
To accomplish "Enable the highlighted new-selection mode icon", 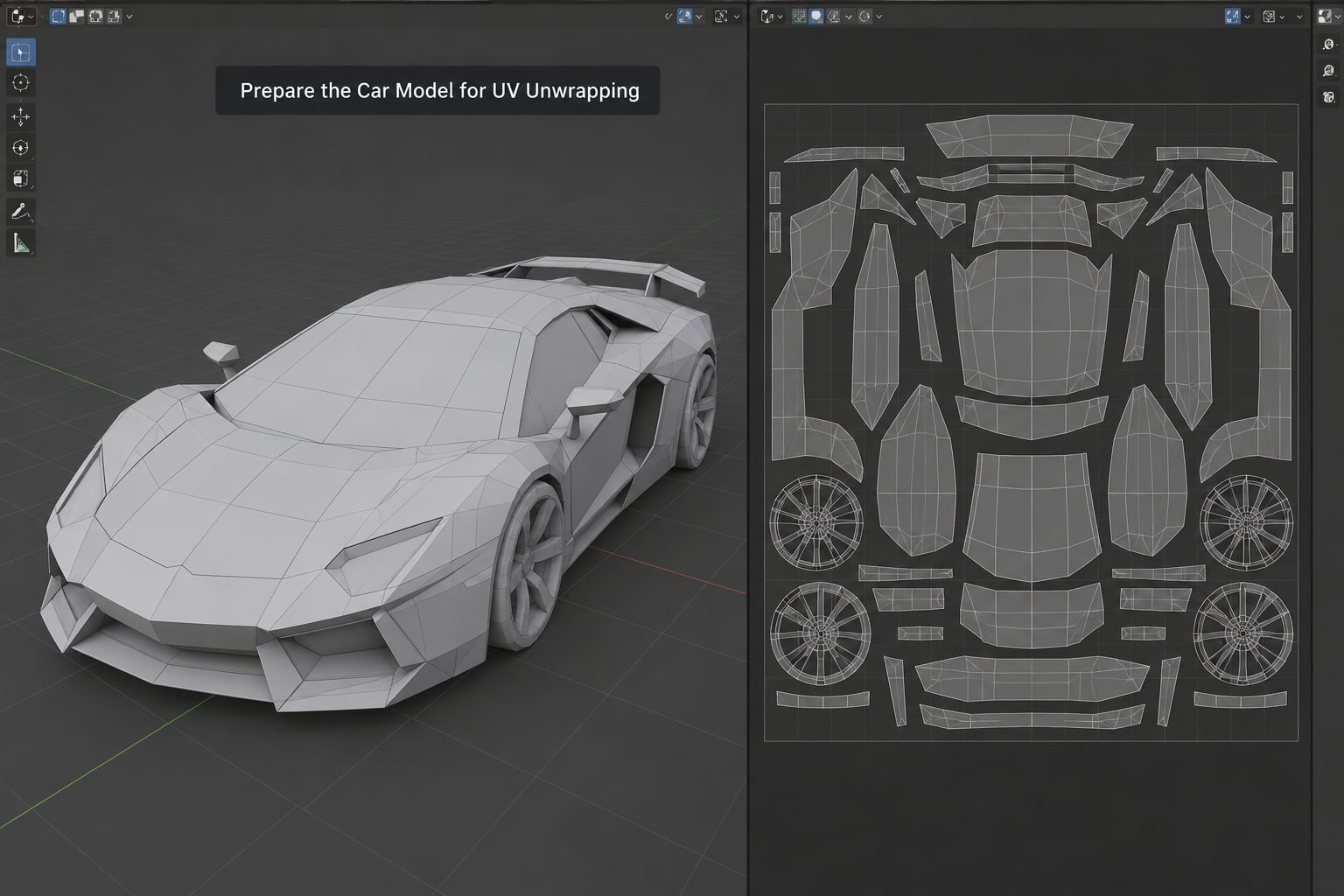I will [x=58, y=16].
